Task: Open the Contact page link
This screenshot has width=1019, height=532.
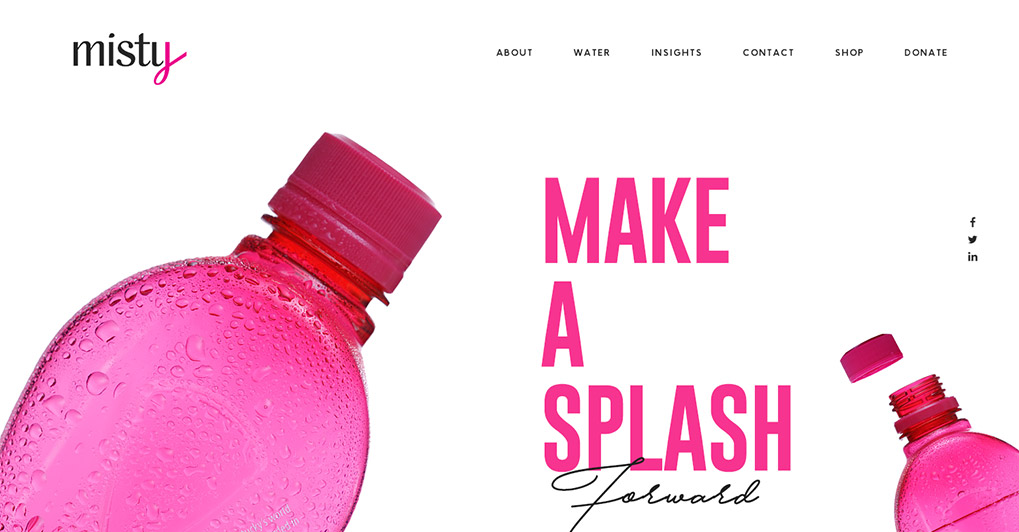Action: [x=768, y=53]
